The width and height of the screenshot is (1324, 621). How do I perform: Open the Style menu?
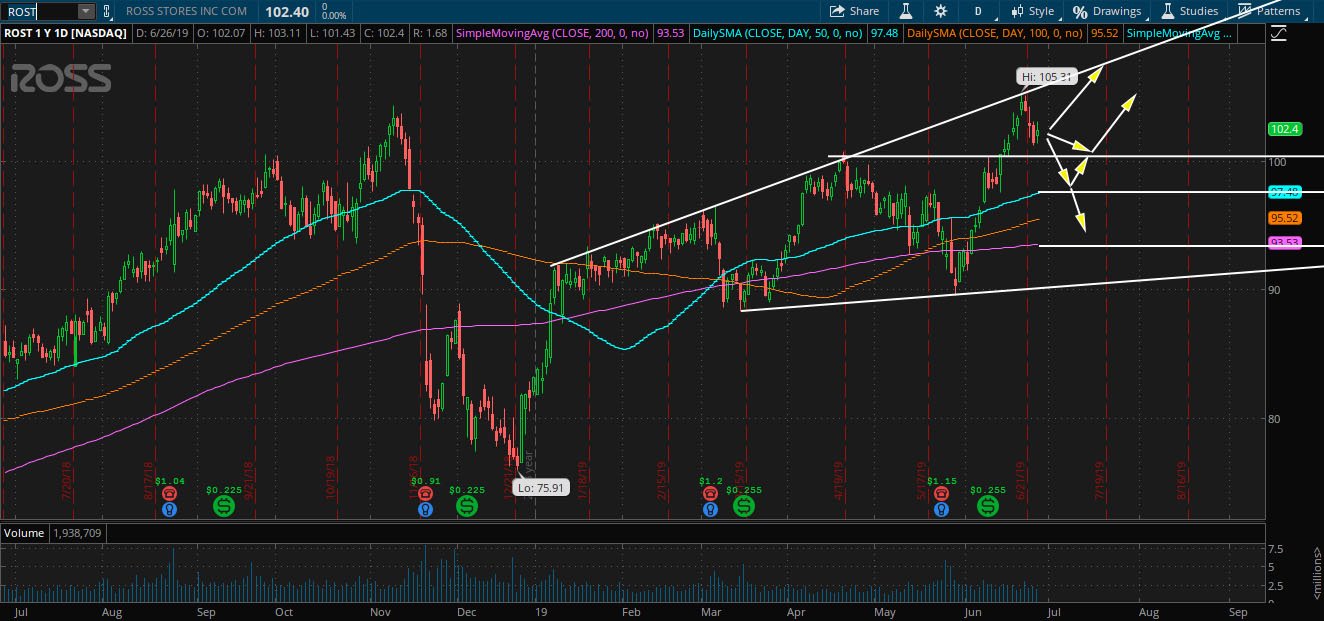coord(1032,11)
